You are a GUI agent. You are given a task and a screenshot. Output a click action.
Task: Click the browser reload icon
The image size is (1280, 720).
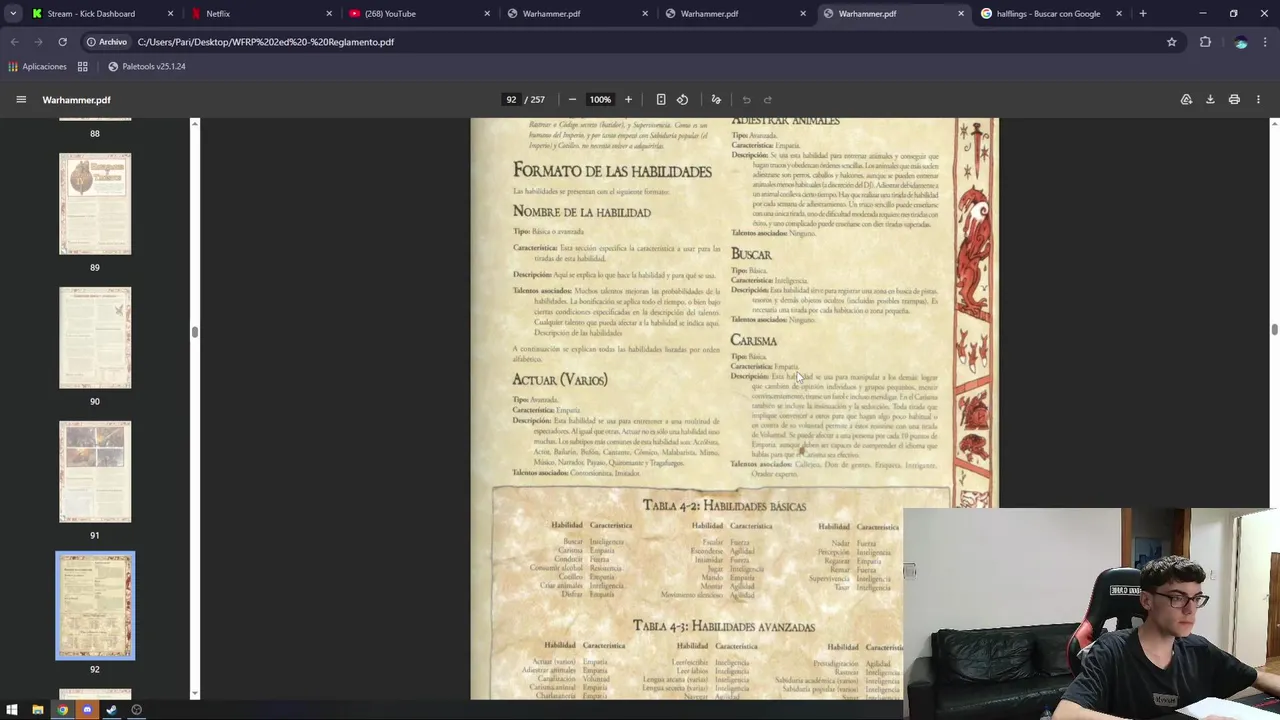pyautogui.click(x=62, y=42)
